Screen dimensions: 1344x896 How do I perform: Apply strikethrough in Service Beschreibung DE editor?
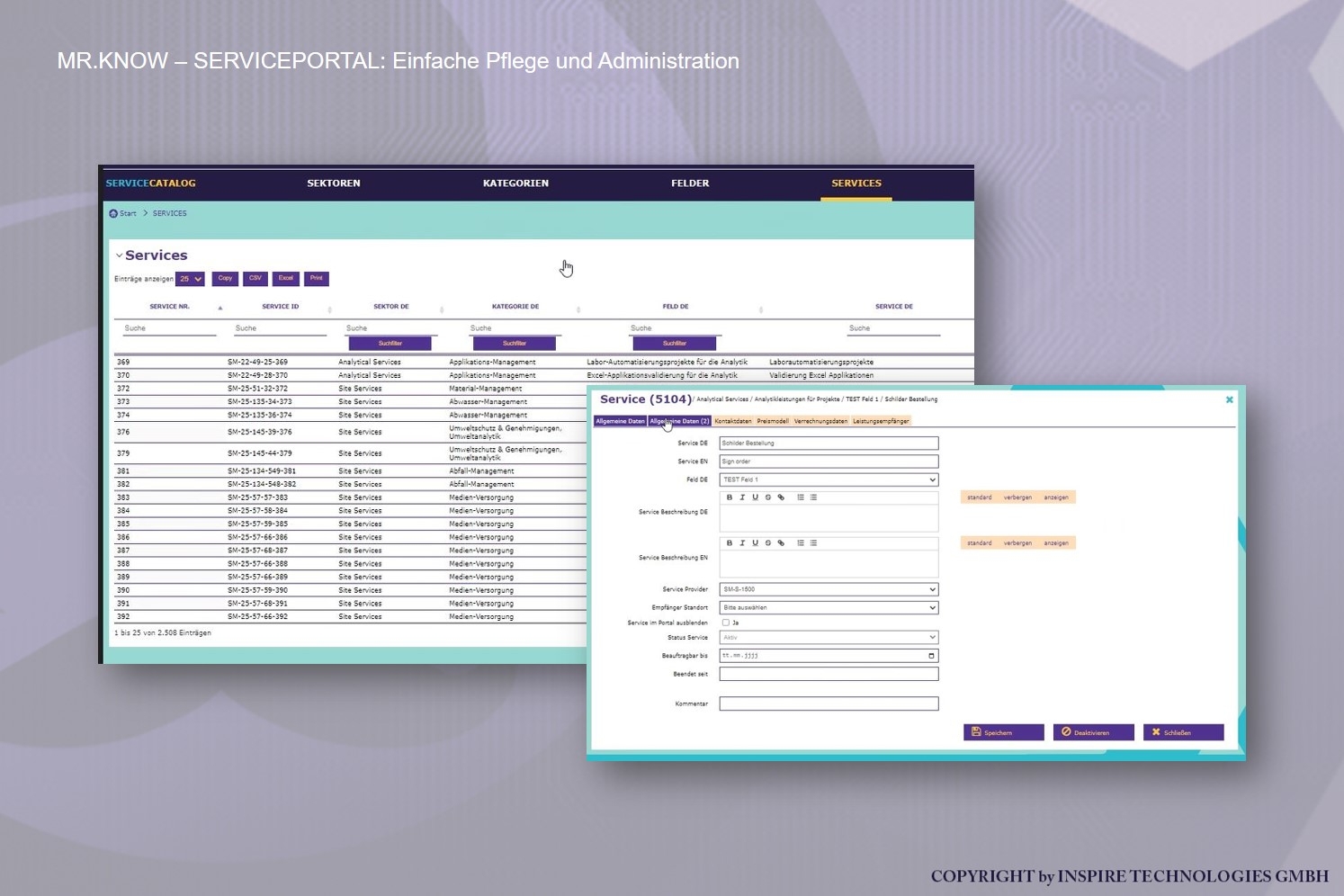point(767,497)
